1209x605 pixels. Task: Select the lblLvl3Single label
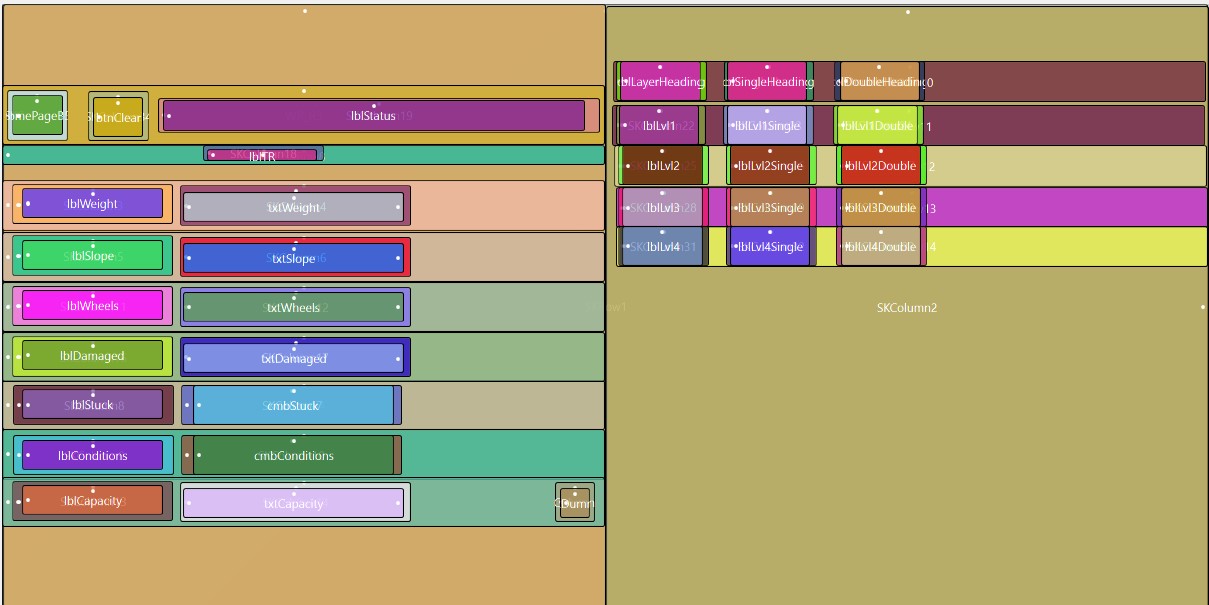(769, 208)
